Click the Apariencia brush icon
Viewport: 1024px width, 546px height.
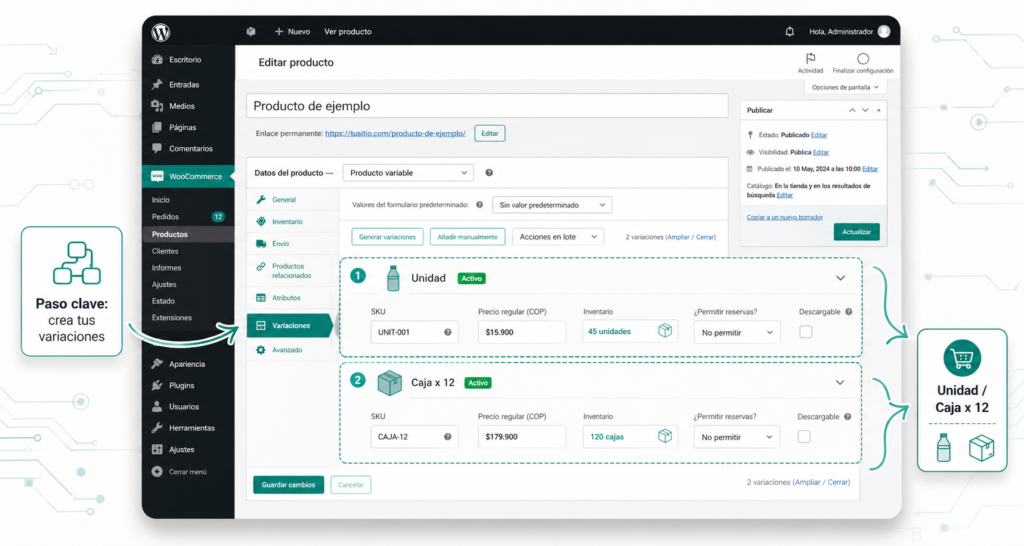(x=157, y=364)
